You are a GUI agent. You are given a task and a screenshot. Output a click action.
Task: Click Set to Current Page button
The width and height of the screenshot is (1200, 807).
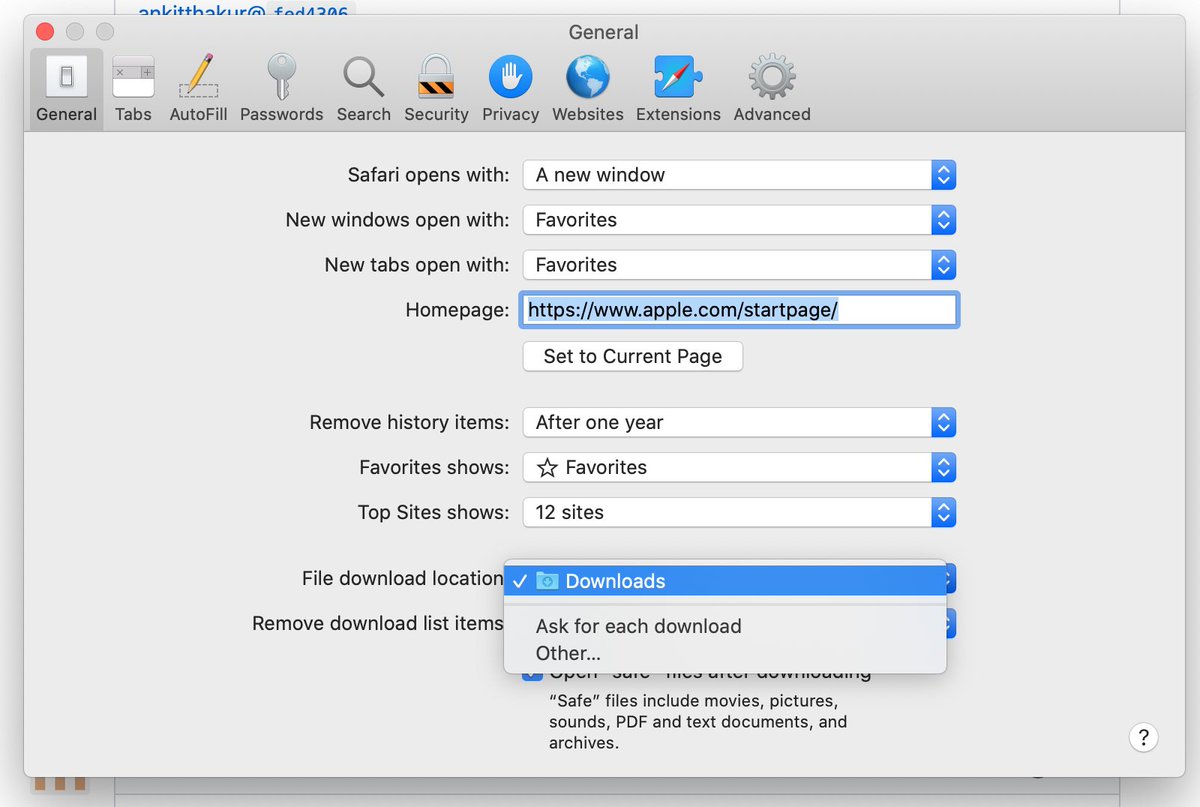pos(633,357)
